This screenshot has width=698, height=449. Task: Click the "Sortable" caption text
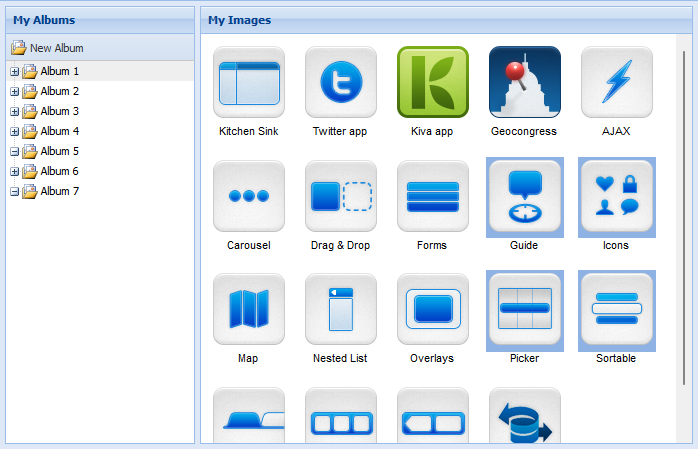[616, 358]
